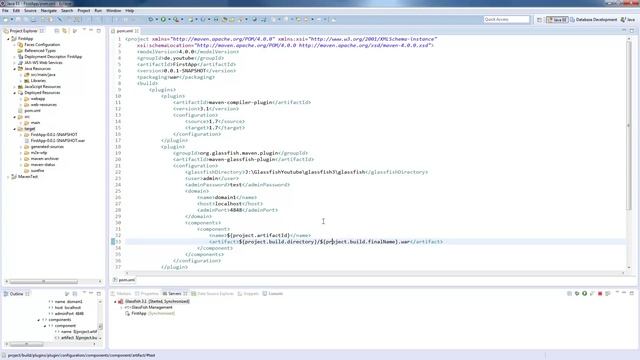Select the webapp folder
The height and width of the screenshot is (360, 640).
pyautogui.click(x=38, y=99)
